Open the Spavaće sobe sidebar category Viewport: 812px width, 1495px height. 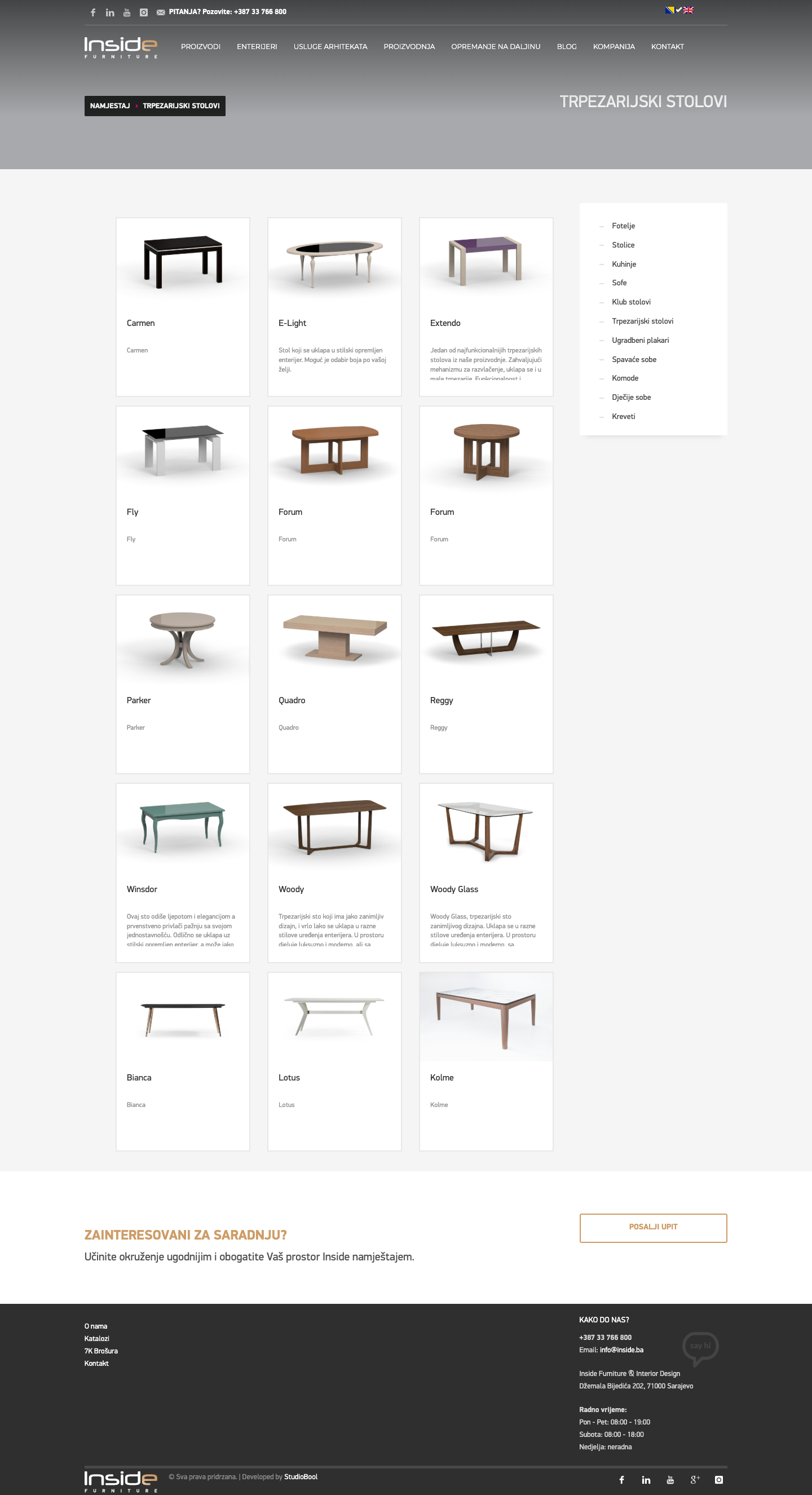634,359
